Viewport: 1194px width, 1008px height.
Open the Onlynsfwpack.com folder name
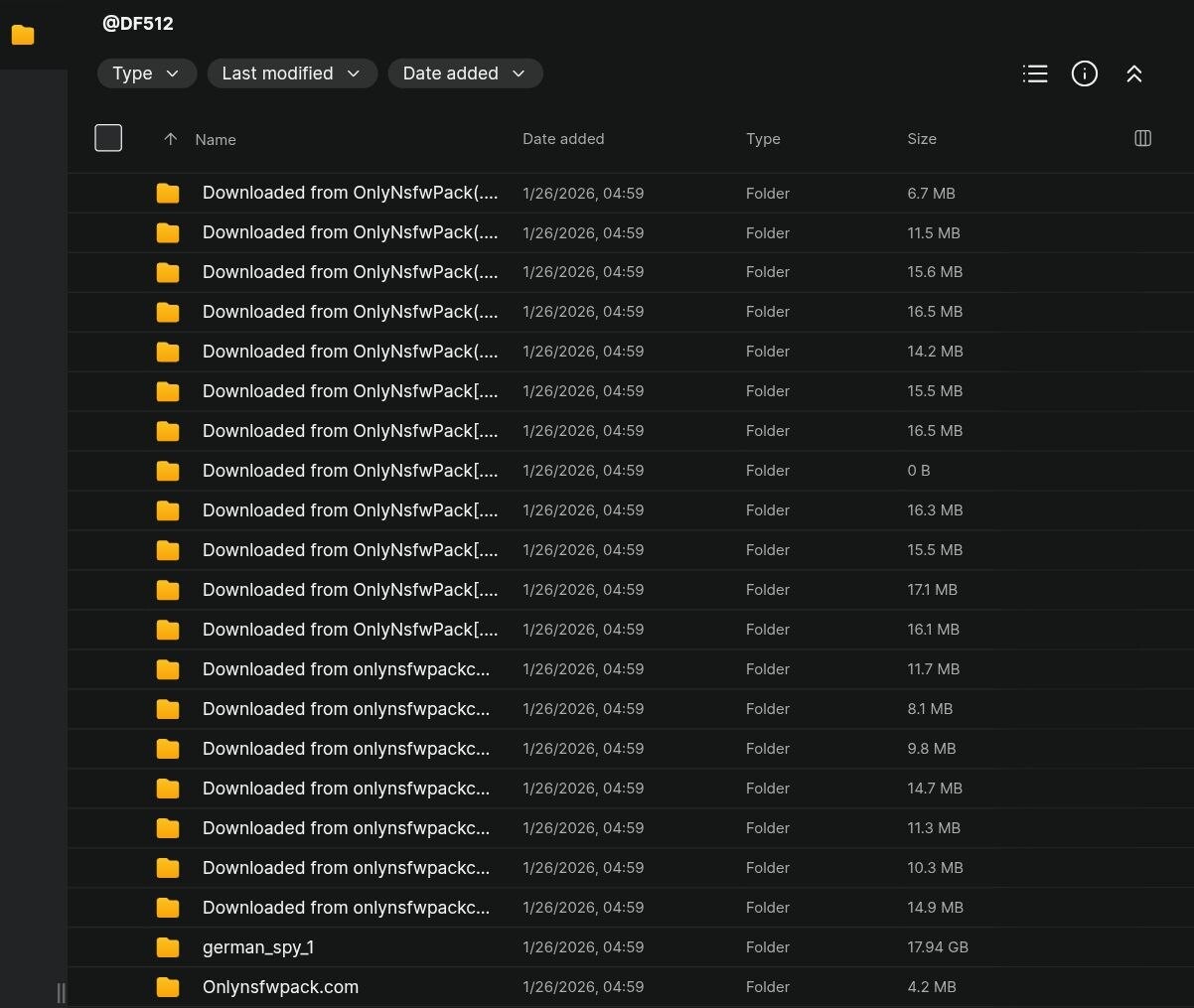pyautogui.click(x=280, y=987)
